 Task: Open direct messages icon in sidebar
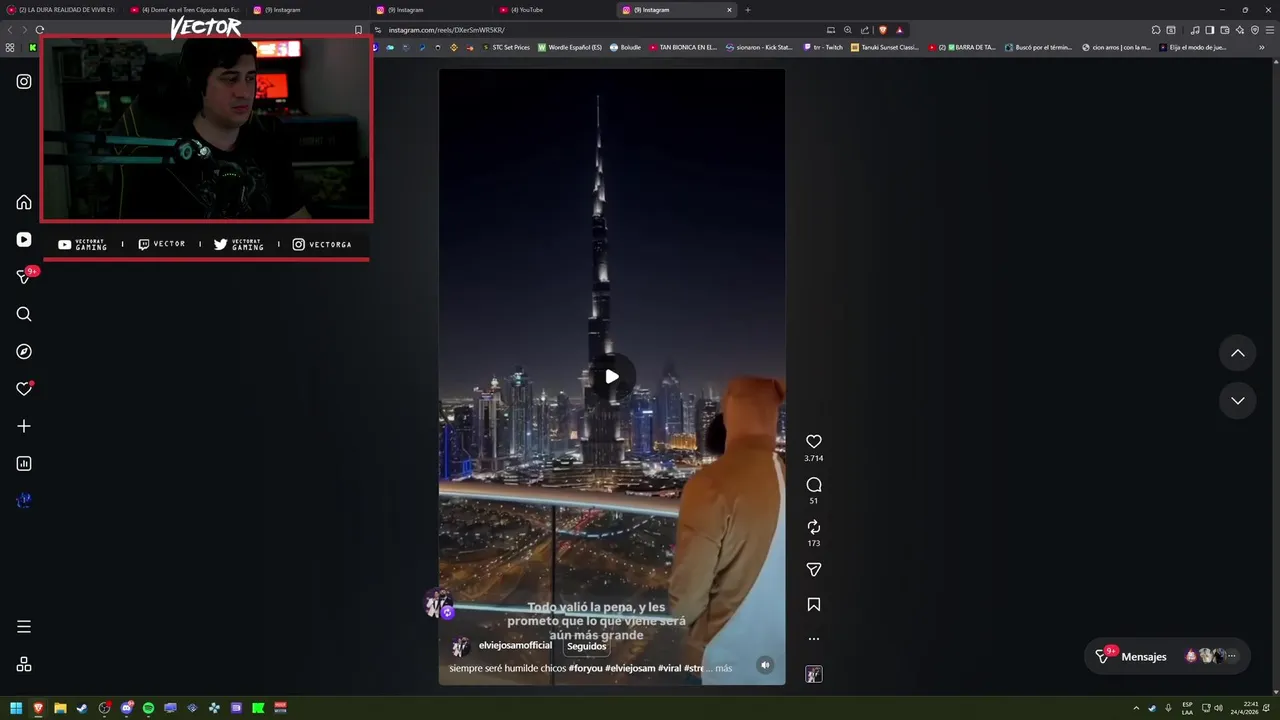(24, 277)
